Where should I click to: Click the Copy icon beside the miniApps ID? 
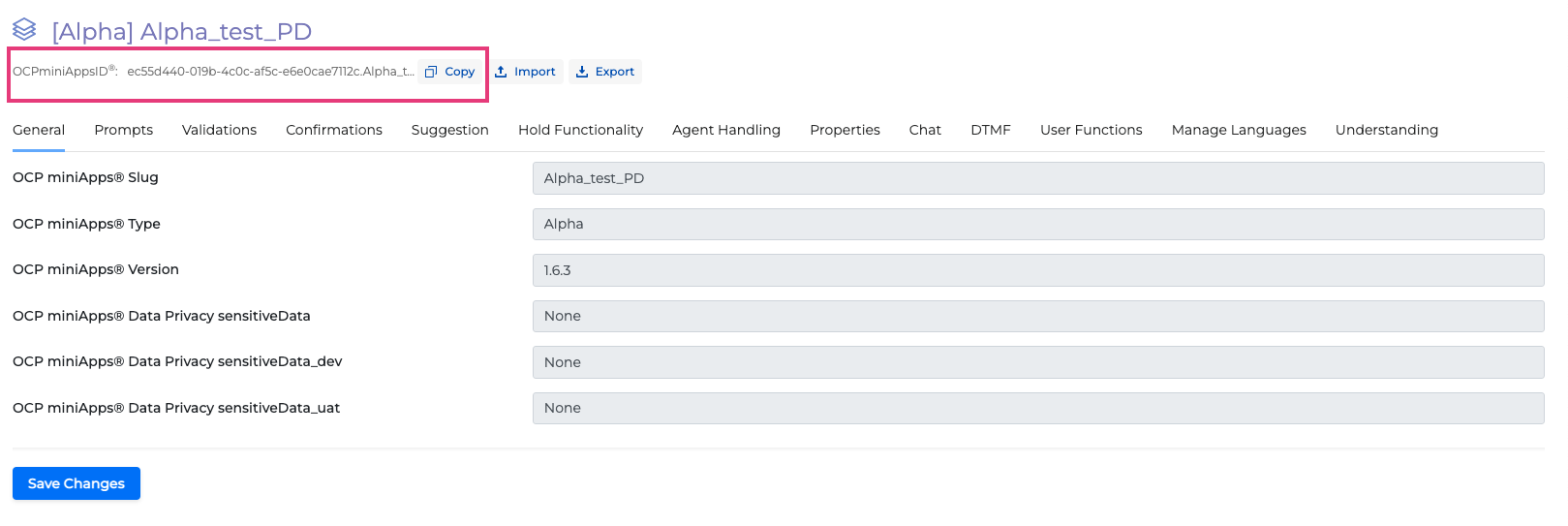click(x=432, y=72)
